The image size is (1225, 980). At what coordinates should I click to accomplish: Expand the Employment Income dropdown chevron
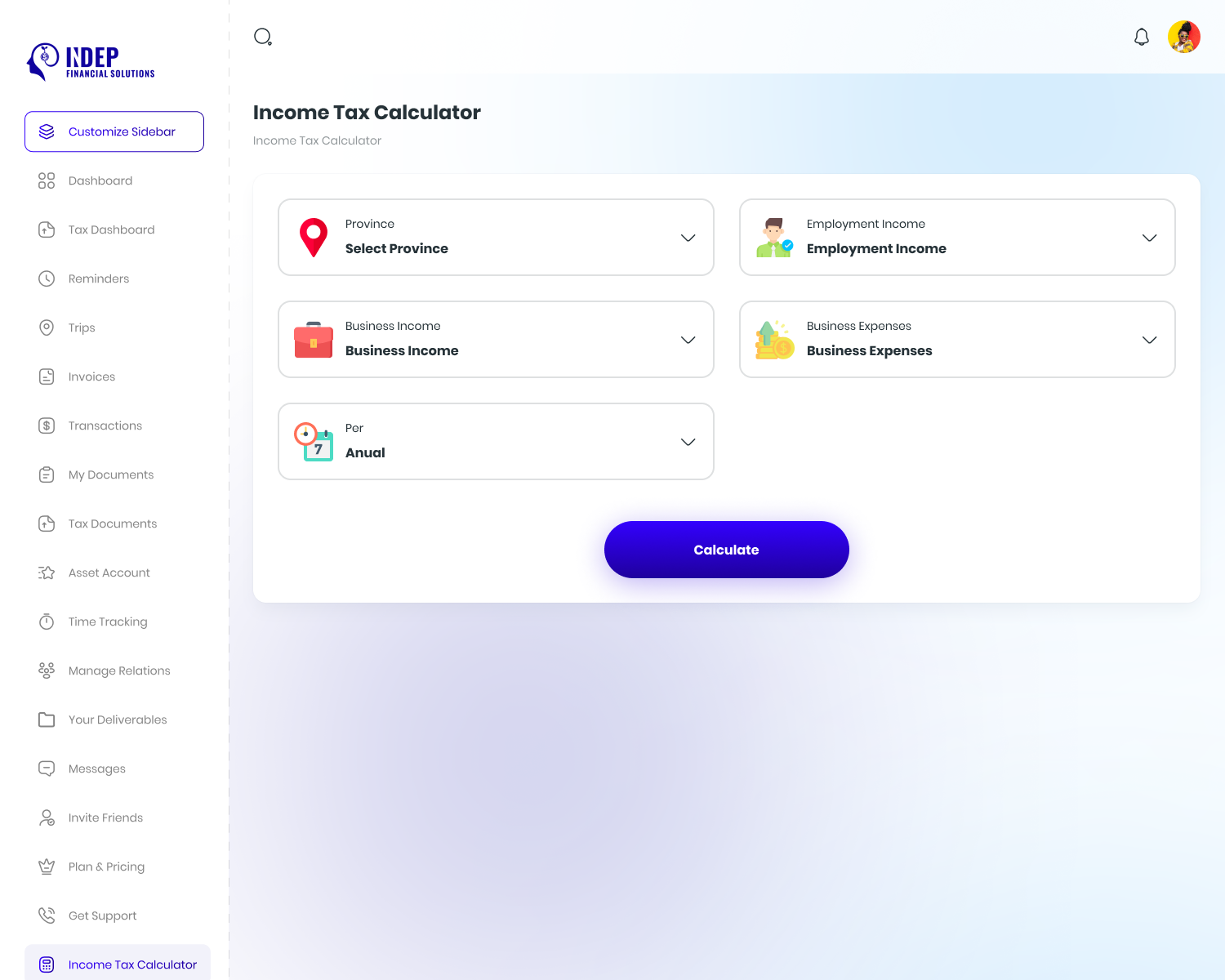[1149, 238]
